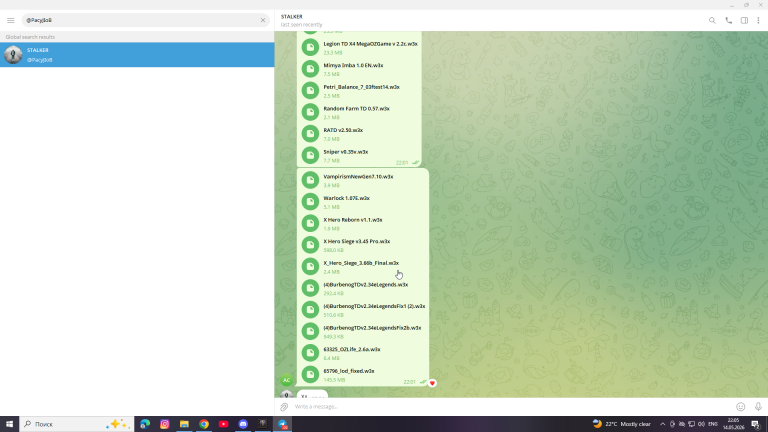Download X Hero Siege v3.45 Pro file icon
This screenshot has width=768, height=432.
coord(310,245)
